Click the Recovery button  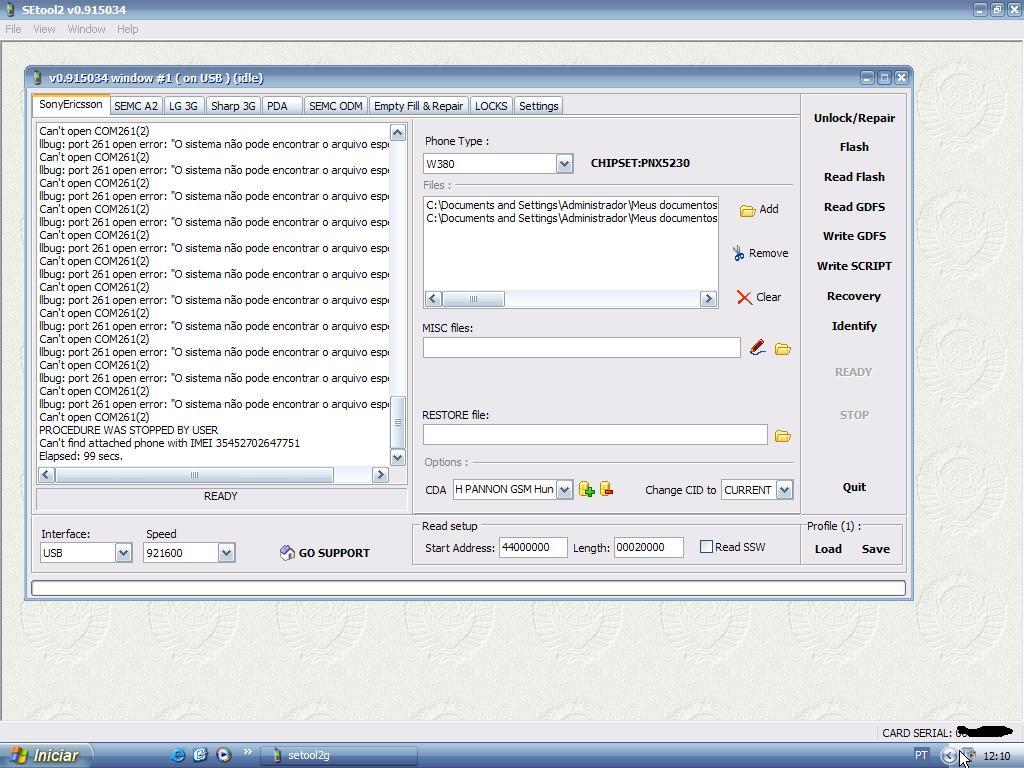coord(854,296)
